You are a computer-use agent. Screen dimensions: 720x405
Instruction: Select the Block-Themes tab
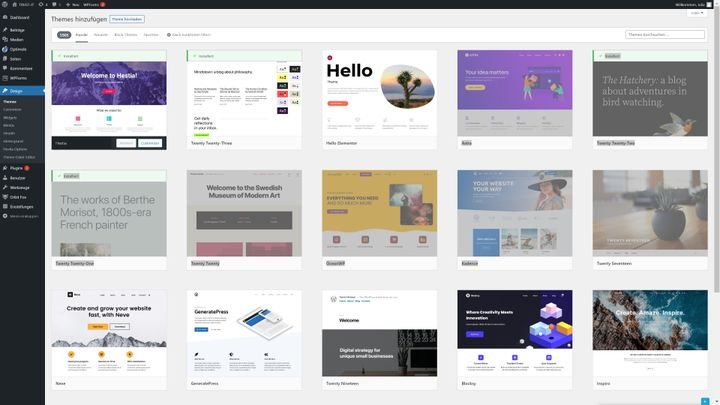coord(126,34)
